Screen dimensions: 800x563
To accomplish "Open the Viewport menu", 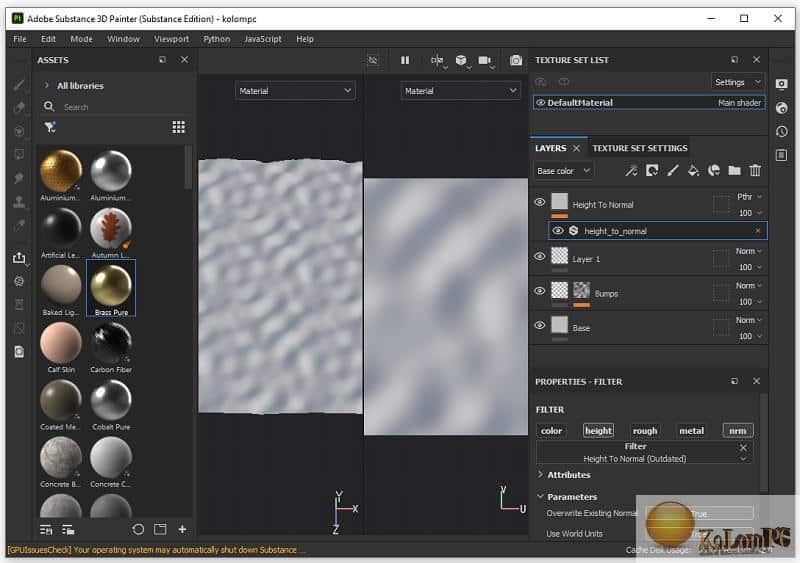I will (171, 39).
